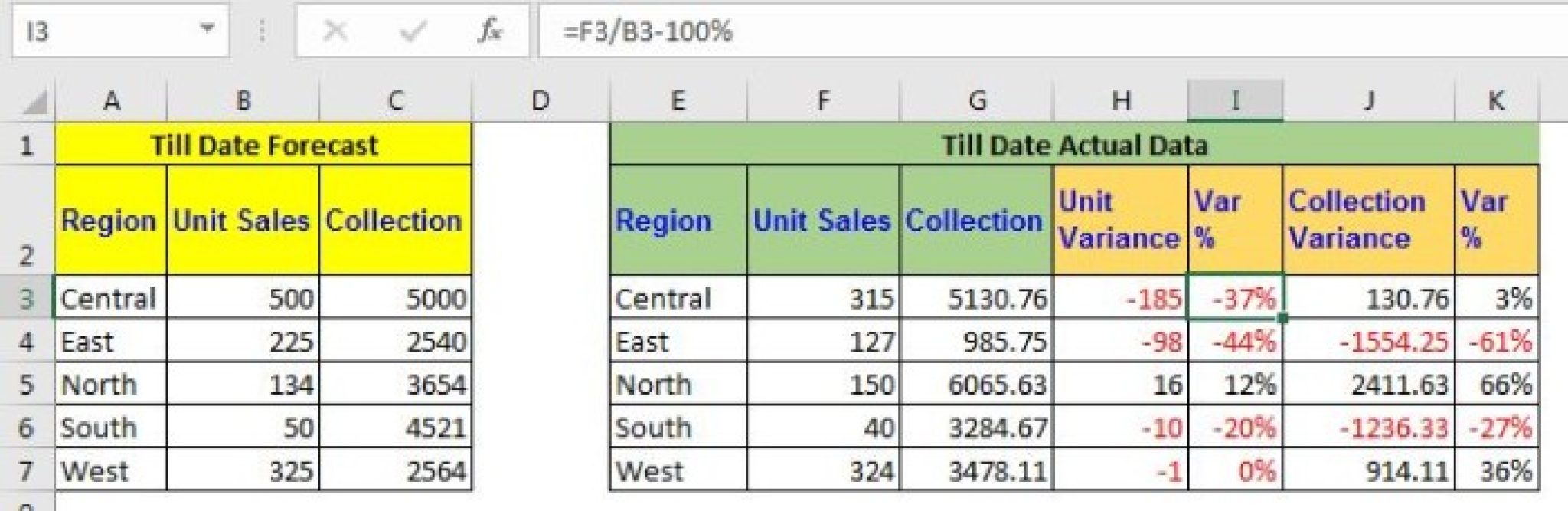This screenshot has width=1568, height=511.
Task: Expand column I by clicking its header
Action: click(1235, 100)
